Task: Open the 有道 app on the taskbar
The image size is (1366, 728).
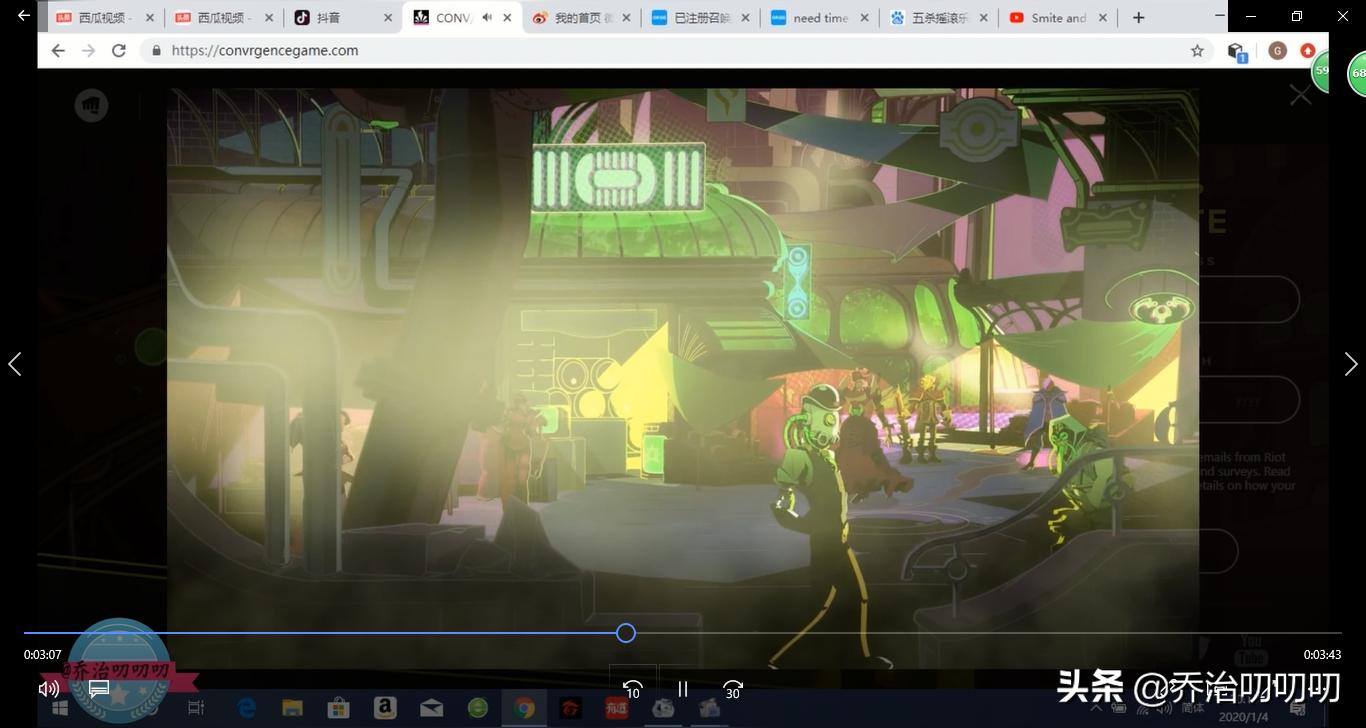Action: tap(616, 708)
